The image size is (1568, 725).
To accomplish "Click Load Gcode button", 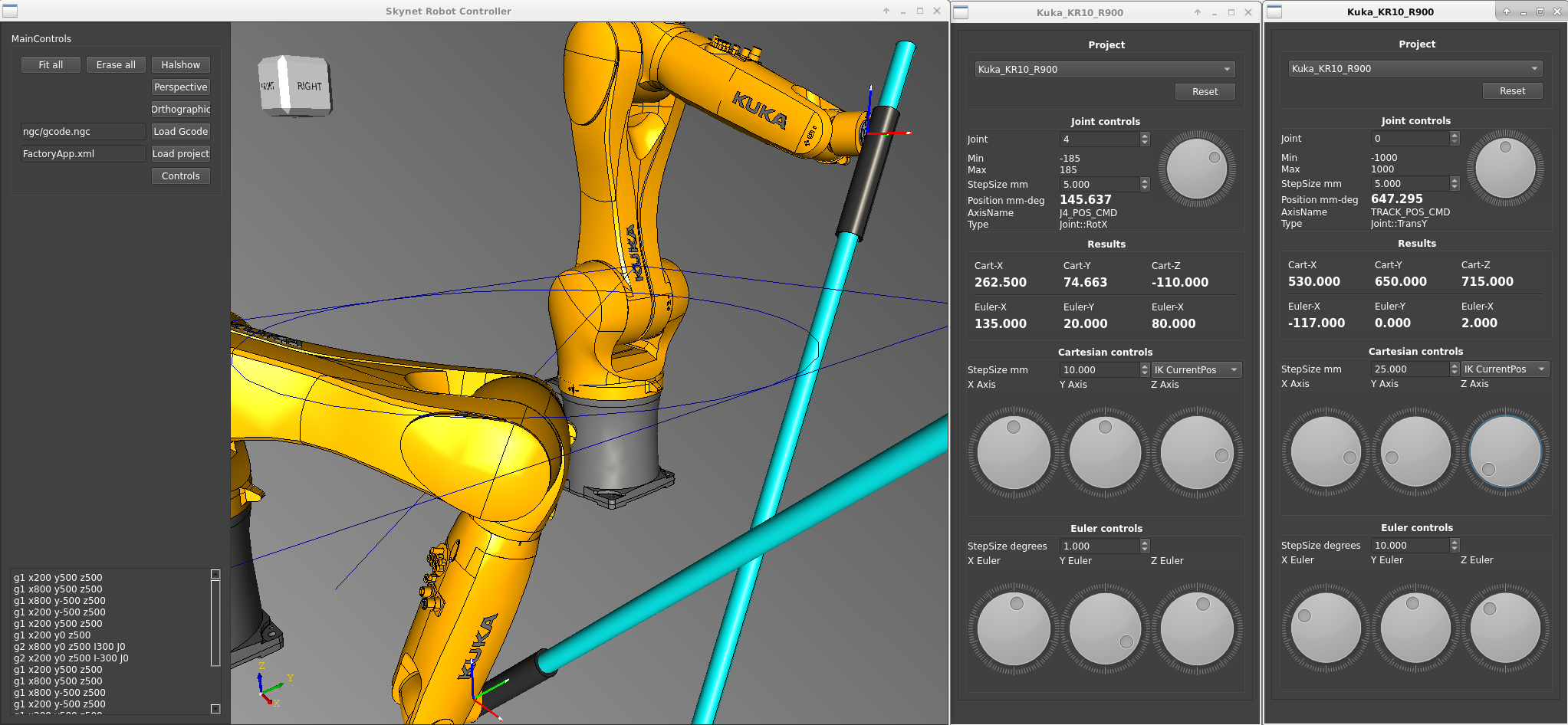I will [181, 132].
